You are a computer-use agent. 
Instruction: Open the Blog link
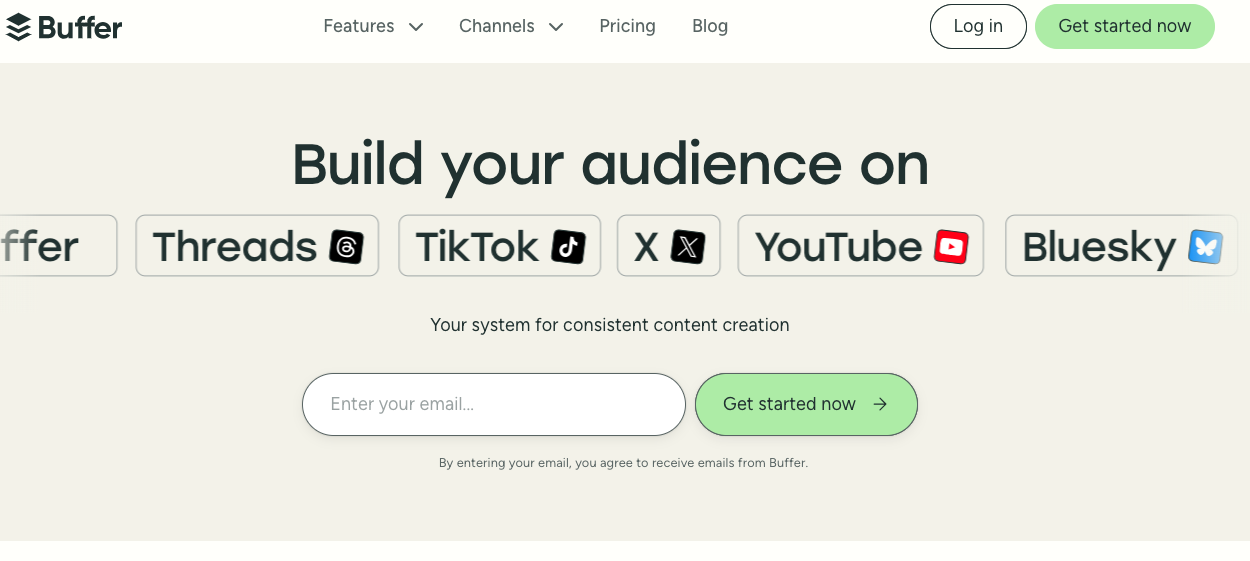tap(710, 26)
